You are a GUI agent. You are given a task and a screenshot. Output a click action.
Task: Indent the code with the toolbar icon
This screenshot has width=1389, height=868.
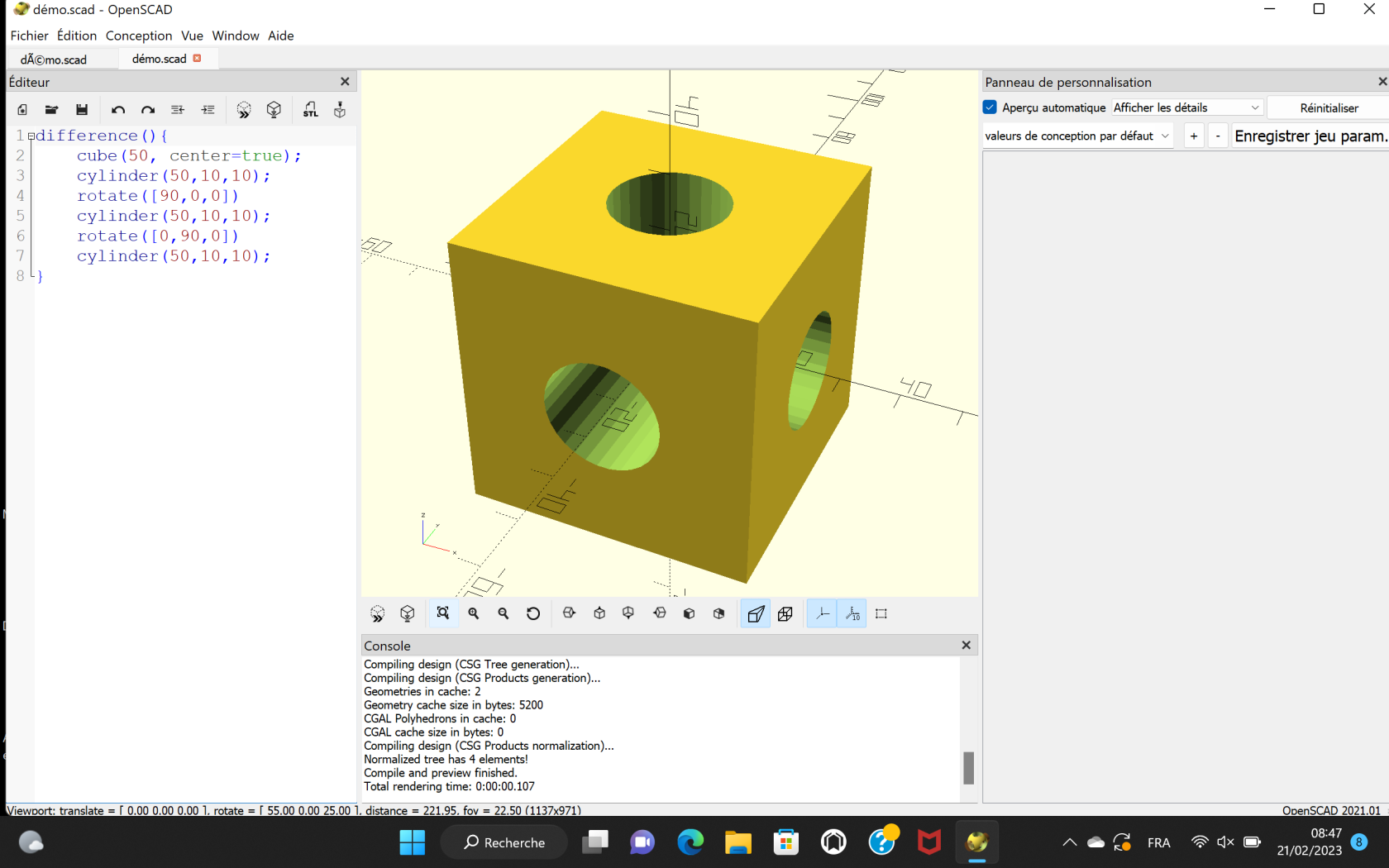click(208, 110)
